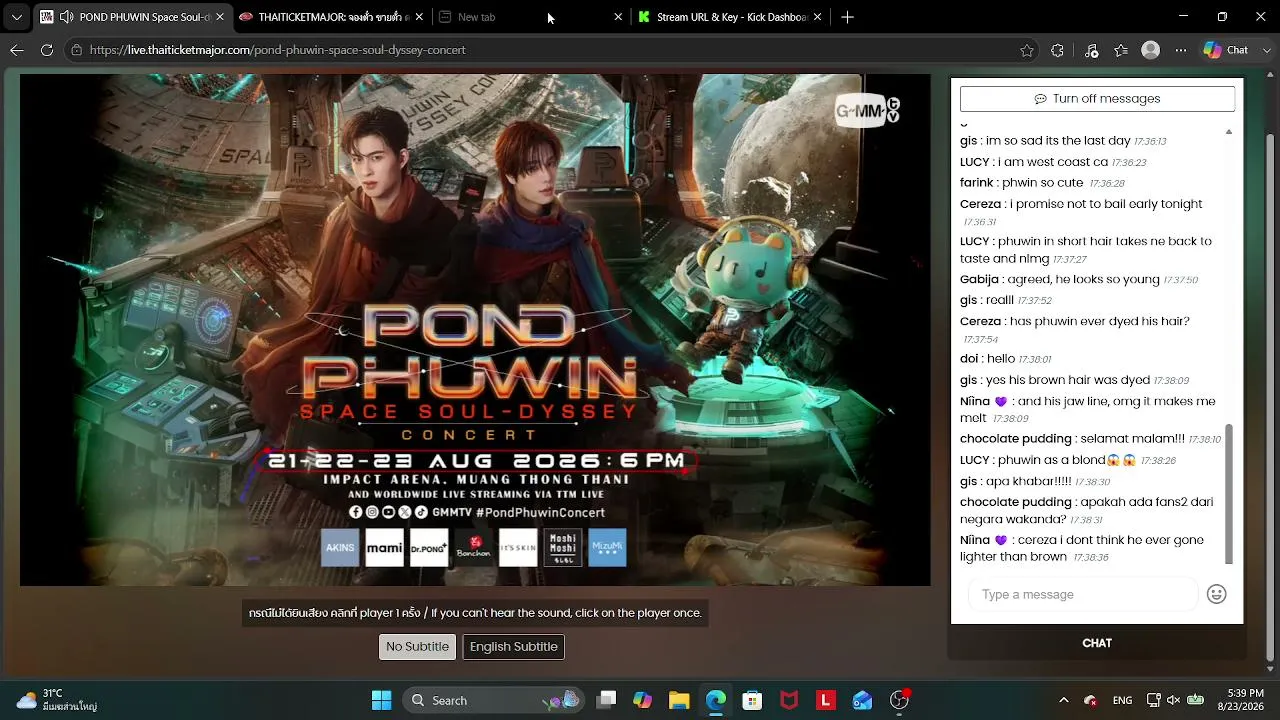Open the taskbar Search box

click(x=494, y=700)
